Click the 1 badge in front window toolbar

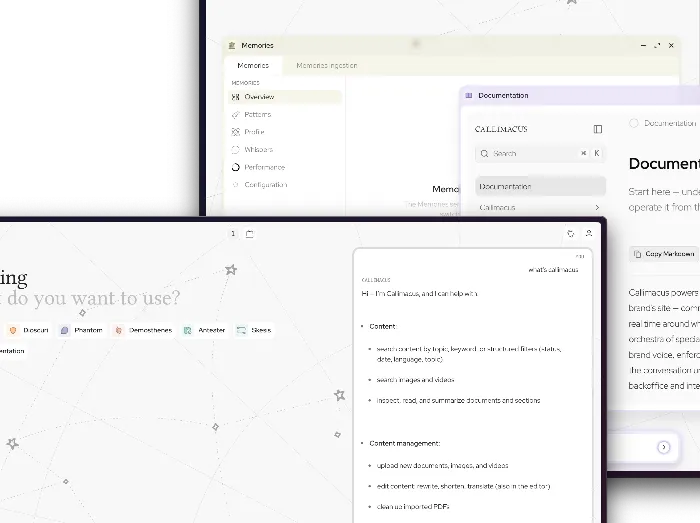233,233
